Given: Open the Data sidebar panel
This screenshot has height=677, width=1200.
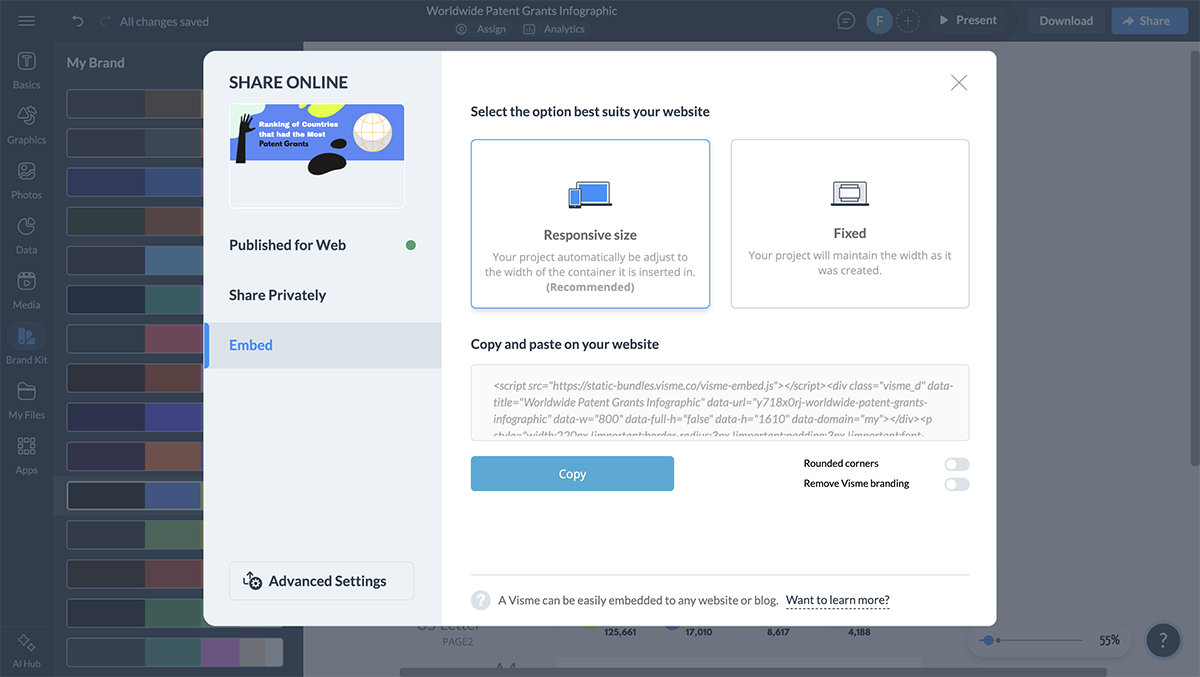Looking at the screenshot, I should coord(27,234).
